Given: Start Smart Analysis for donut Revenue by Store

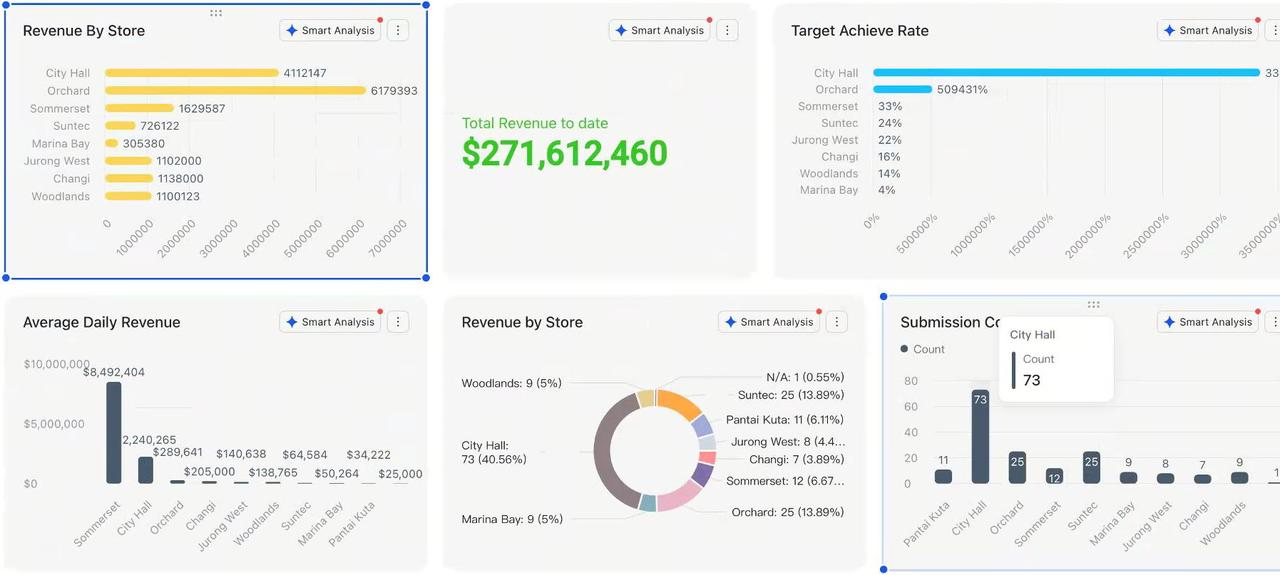Looking at the screenshot, I should [x=769, y=322].
